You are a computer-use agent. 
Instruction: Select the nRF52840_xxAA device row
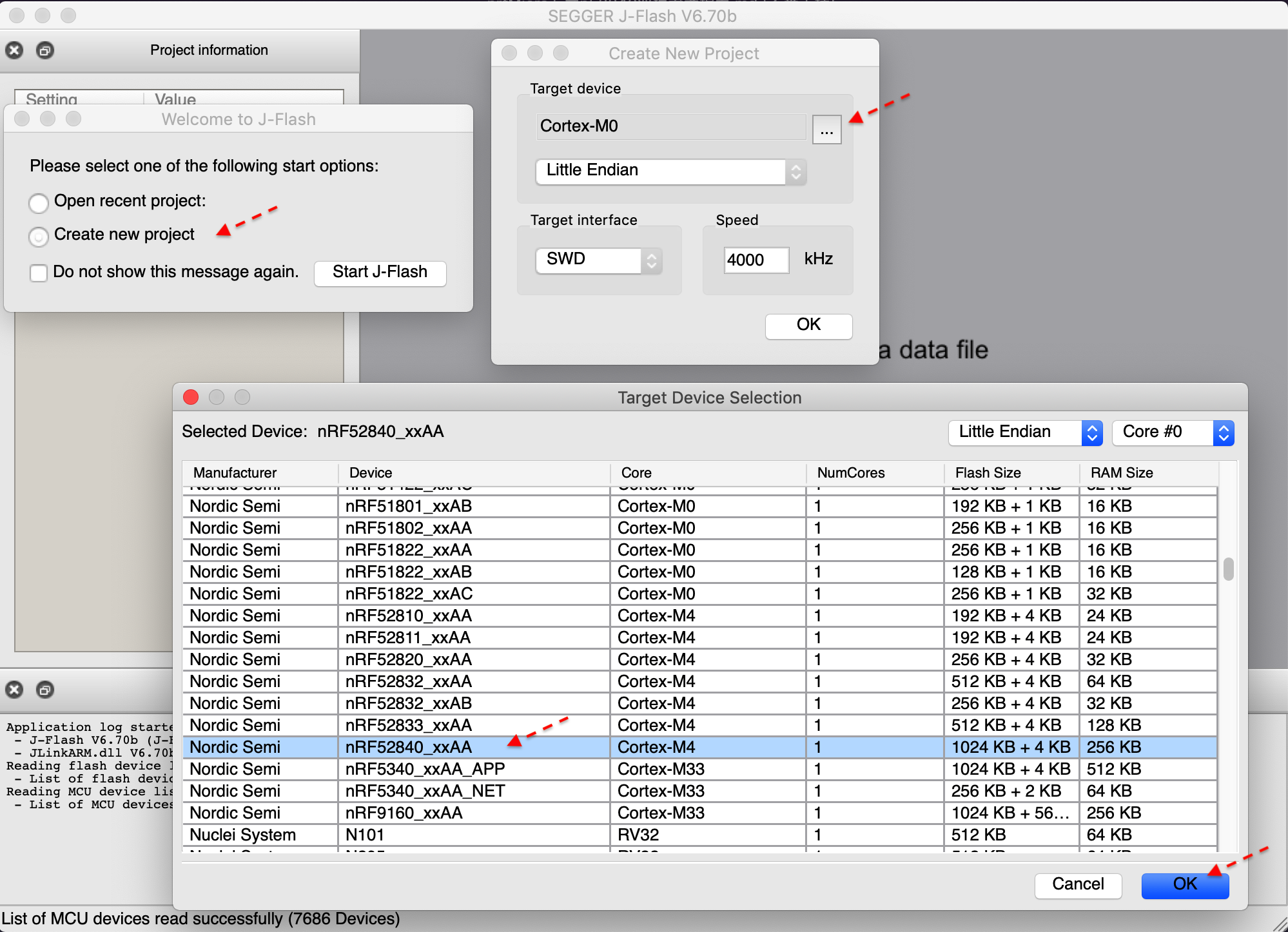(700, 747)
